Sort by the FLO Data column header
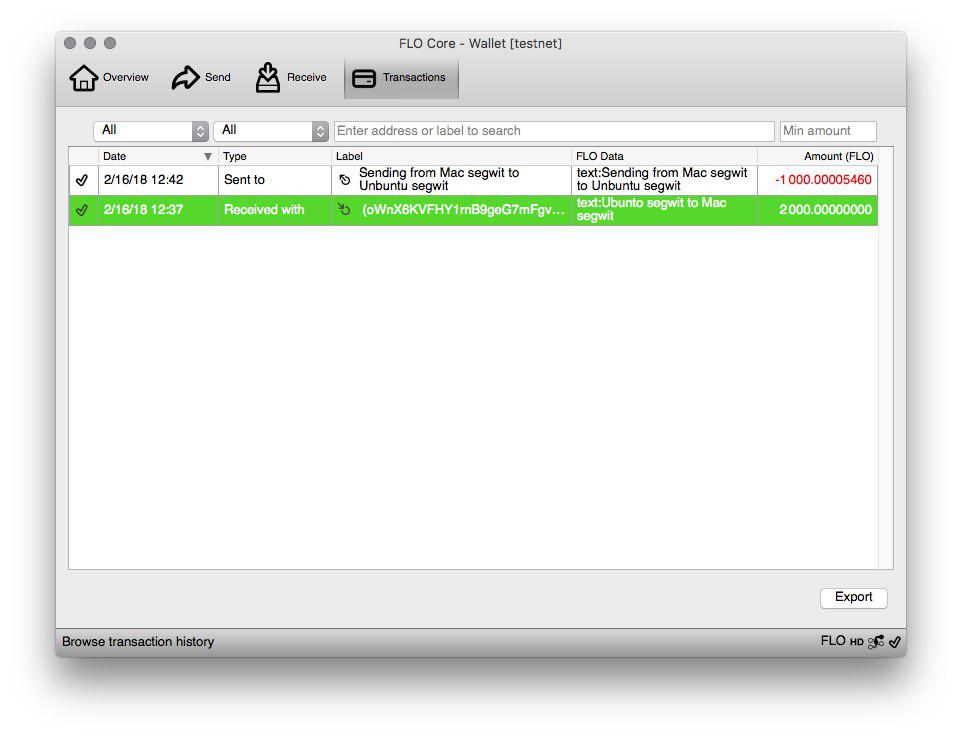 [x=664, y=156]
